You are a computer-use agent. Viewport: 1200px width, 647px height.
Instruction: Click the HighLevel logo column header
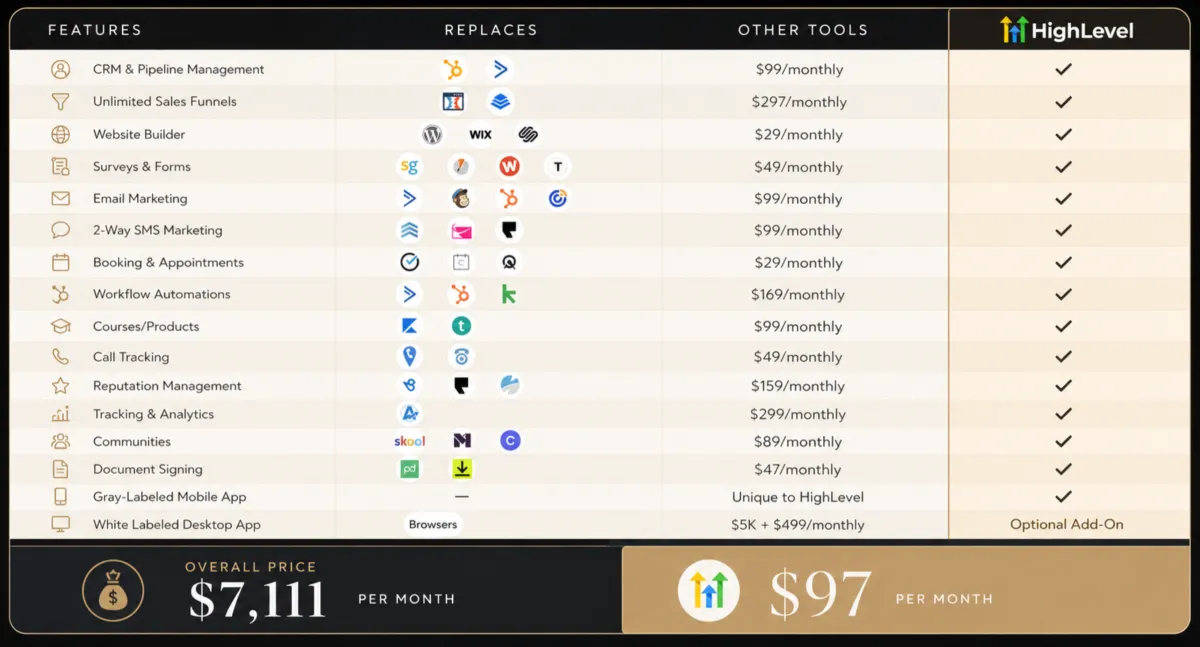(1066, 30)
